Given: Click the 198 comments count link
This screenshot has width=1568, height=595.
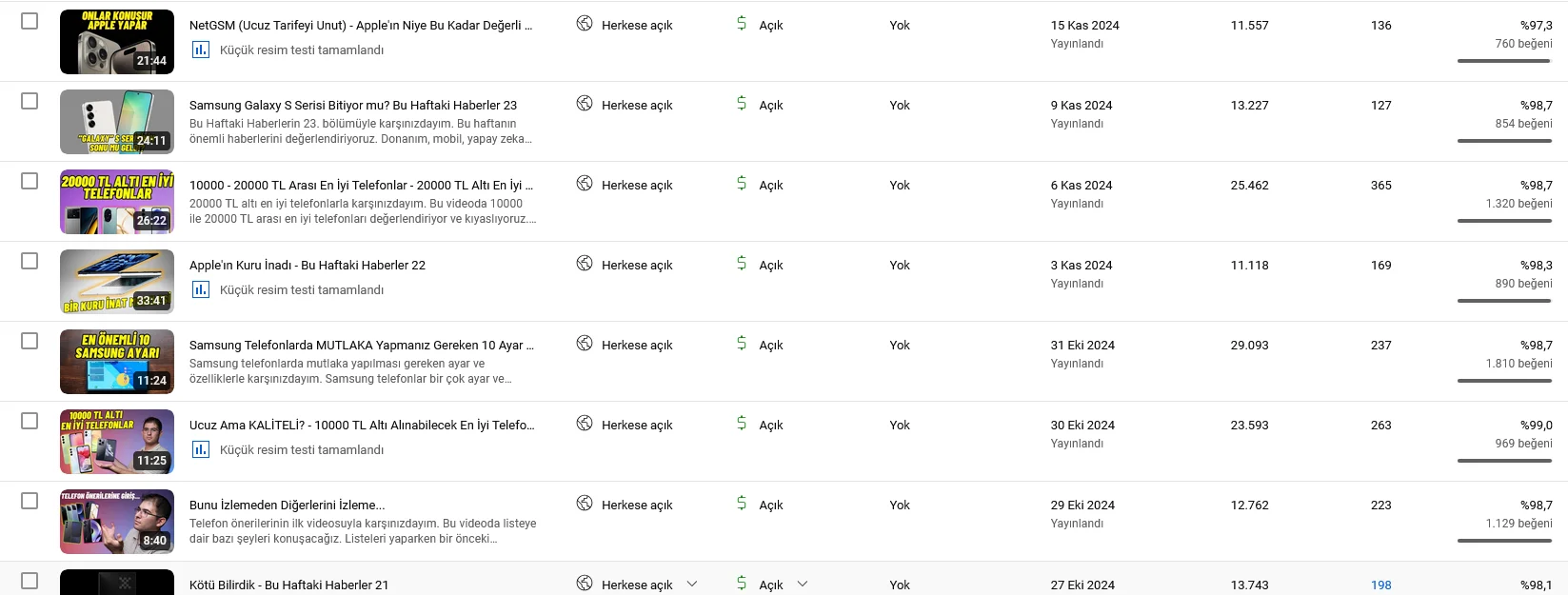Looking at the screenshot, I should (x=1380, y=585).
